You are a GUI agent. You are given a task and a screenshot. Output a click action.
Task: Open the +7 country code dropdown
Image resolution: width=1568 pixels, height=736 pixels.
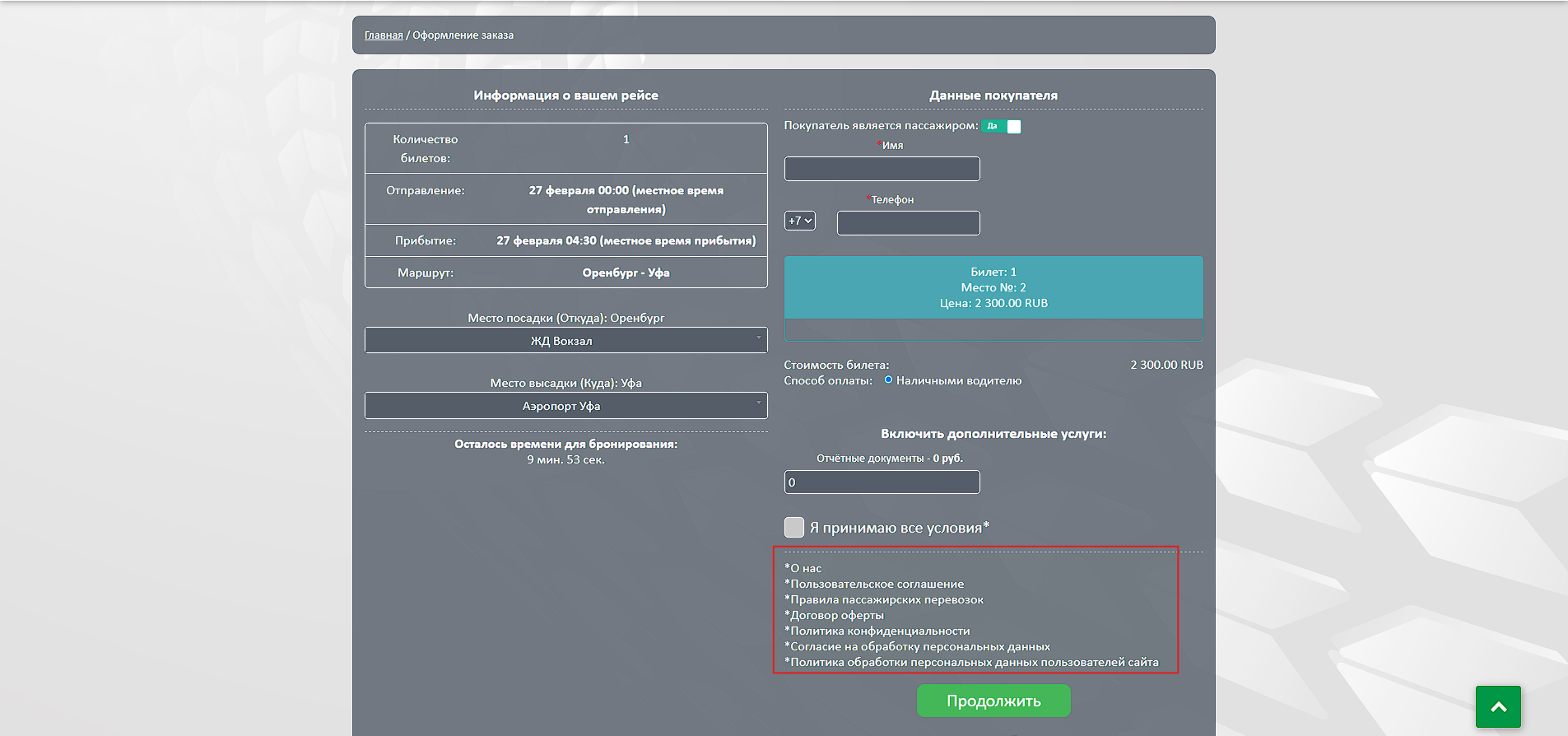pyautogui.click(x=799, y=221)
